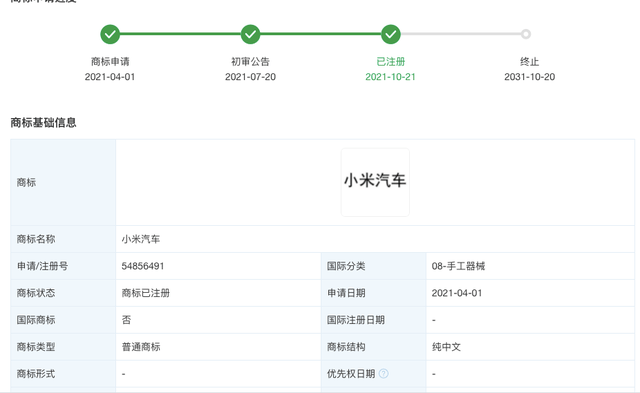Image resolution: width=640 pixels, height=393 pixels.
Task: Click the 商标基础信息 section heading
Action: pos(43,122)
